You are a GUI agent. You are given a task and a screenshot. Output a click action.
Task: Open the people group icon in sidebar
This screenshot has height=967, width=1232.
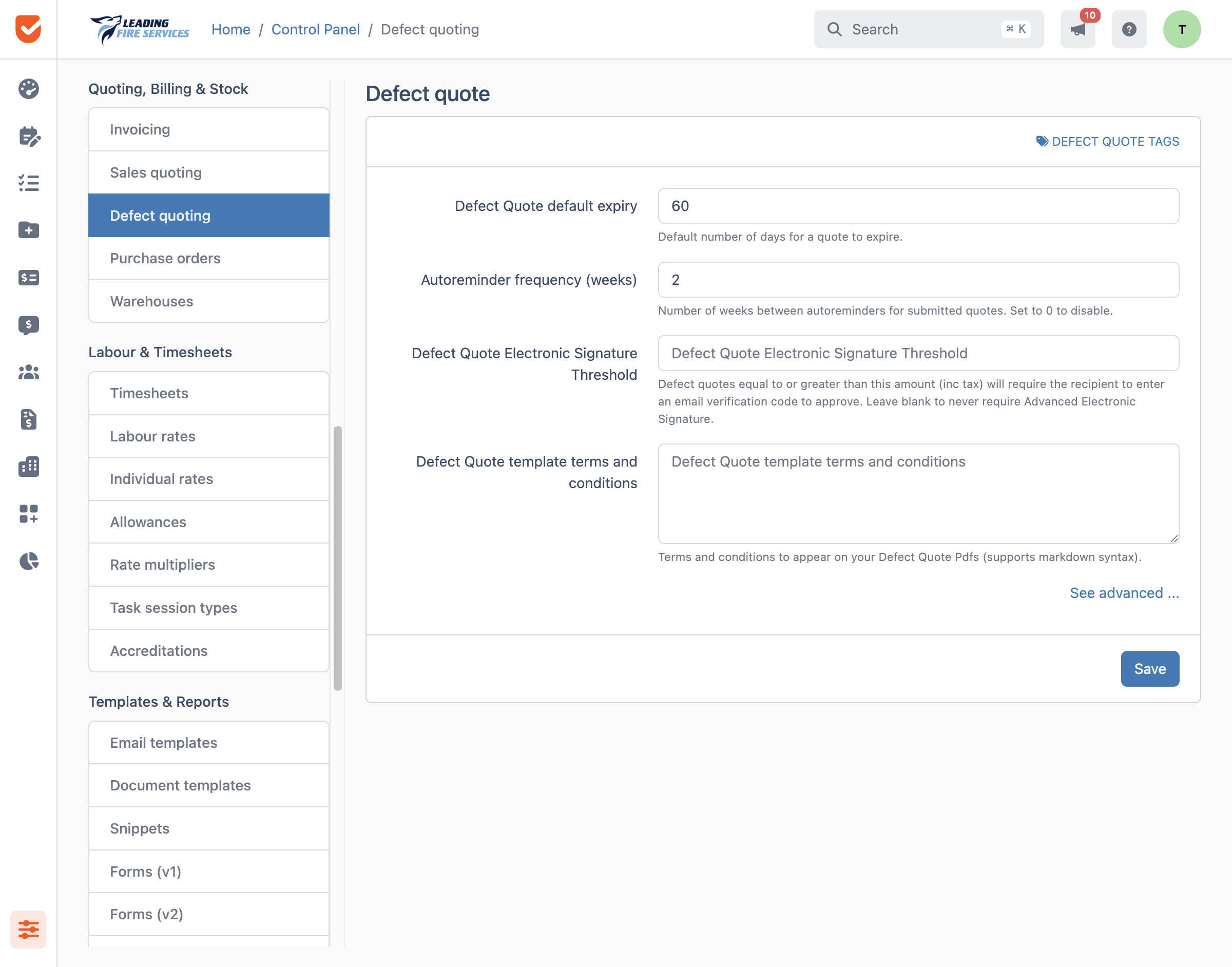[x=28, y=372]
